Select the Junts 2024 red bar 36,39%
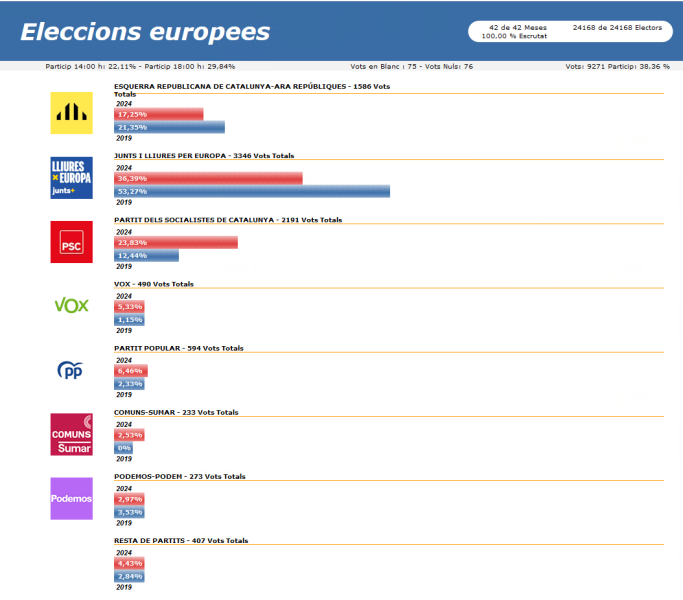The height and width of the screenshot is (600, 683). 208,178
